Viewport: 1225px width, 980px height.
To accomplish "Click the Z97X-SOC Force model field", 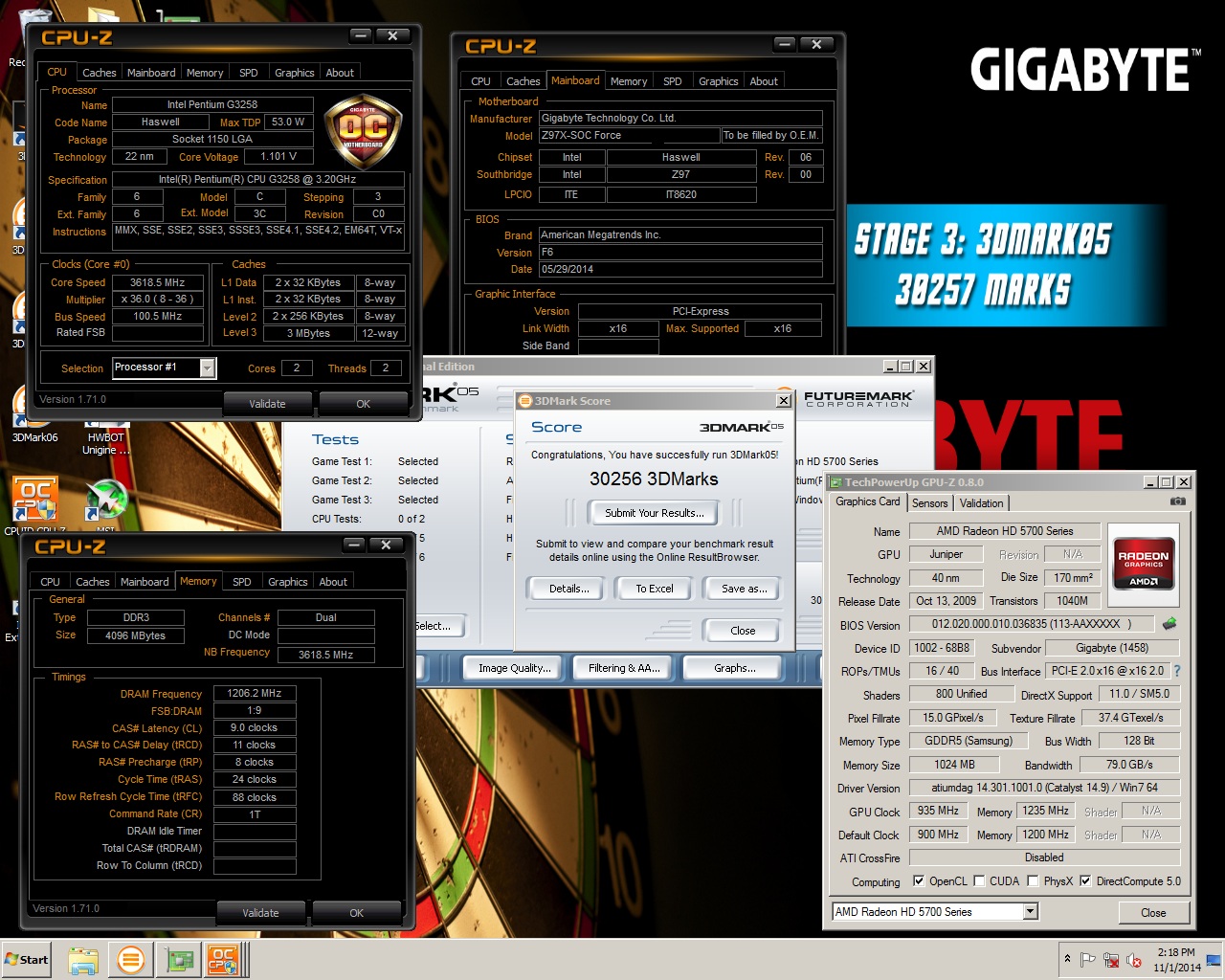I will 629,136.
